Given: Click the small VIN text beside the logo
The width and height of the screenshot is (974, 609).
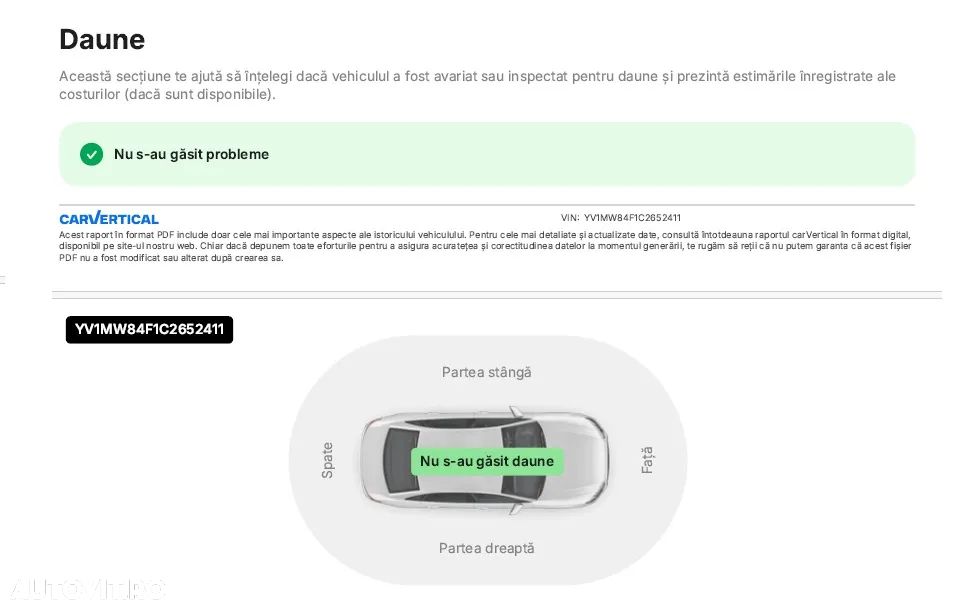Looking at the screenshot, I should pos(621,217).
